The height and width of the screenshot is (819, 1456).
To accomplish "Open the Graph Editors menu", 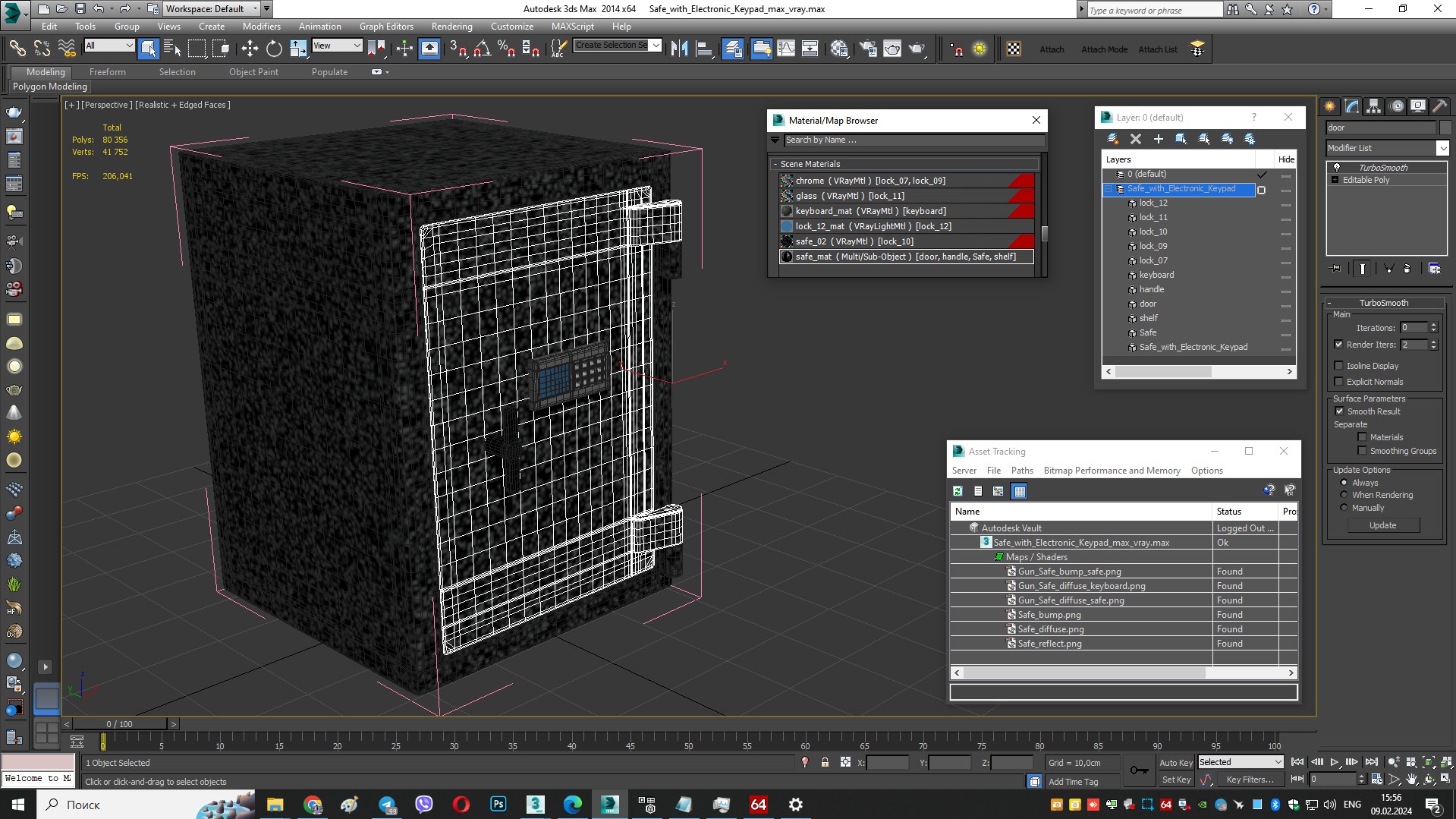I will [x=386, y=26].
